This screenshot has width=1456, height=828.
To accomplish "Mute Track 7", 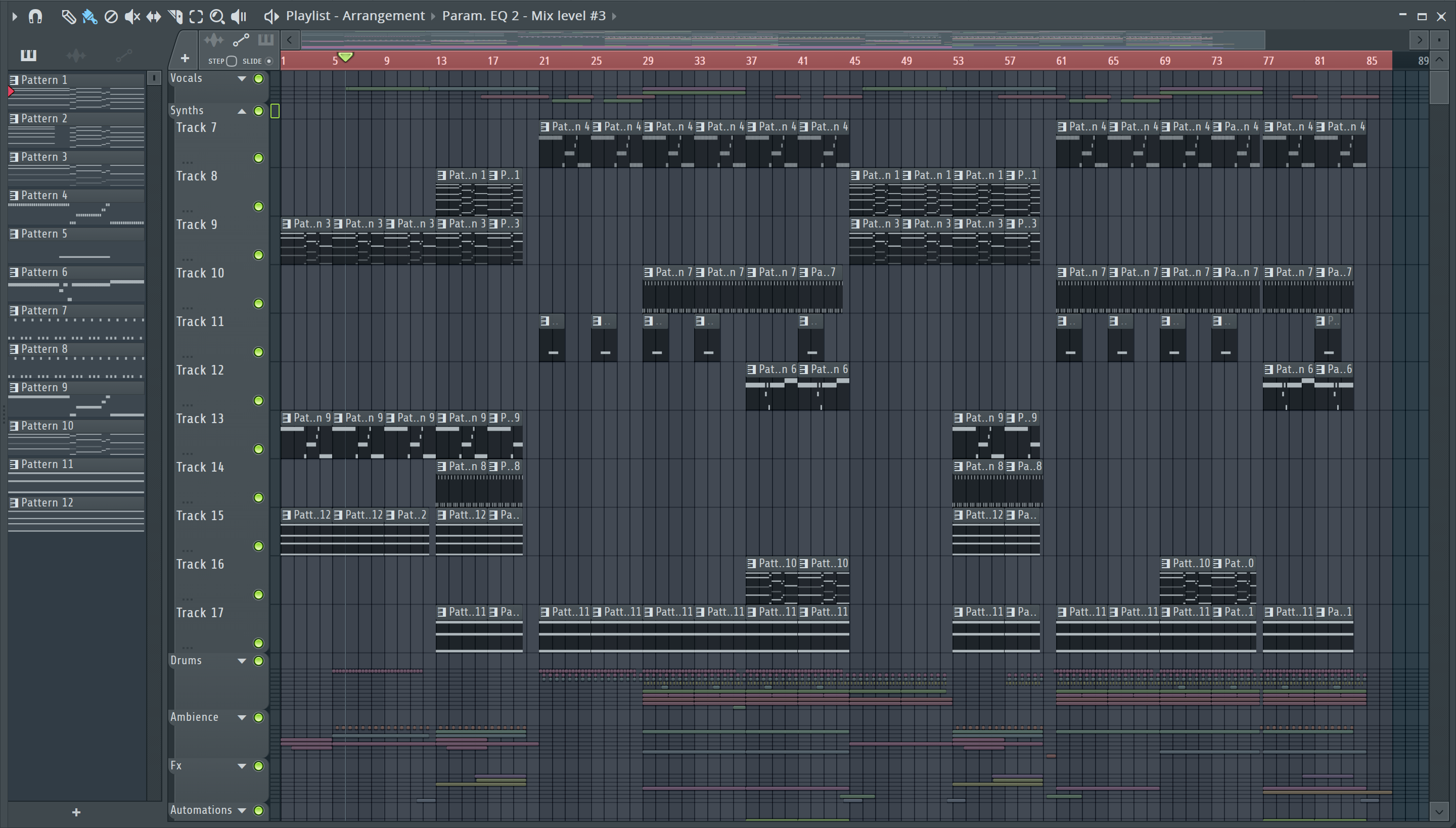I will coord(259,158).
